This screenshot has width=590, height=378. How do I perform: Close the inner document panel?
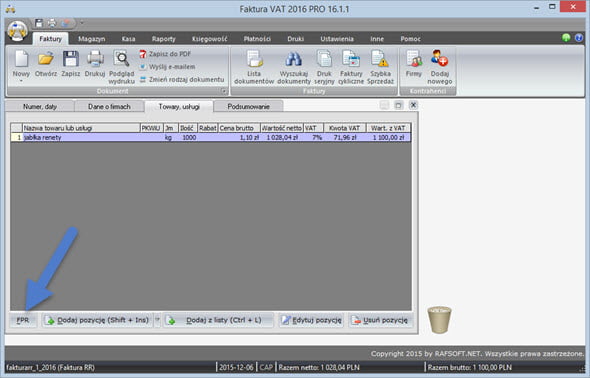point(413,105)
